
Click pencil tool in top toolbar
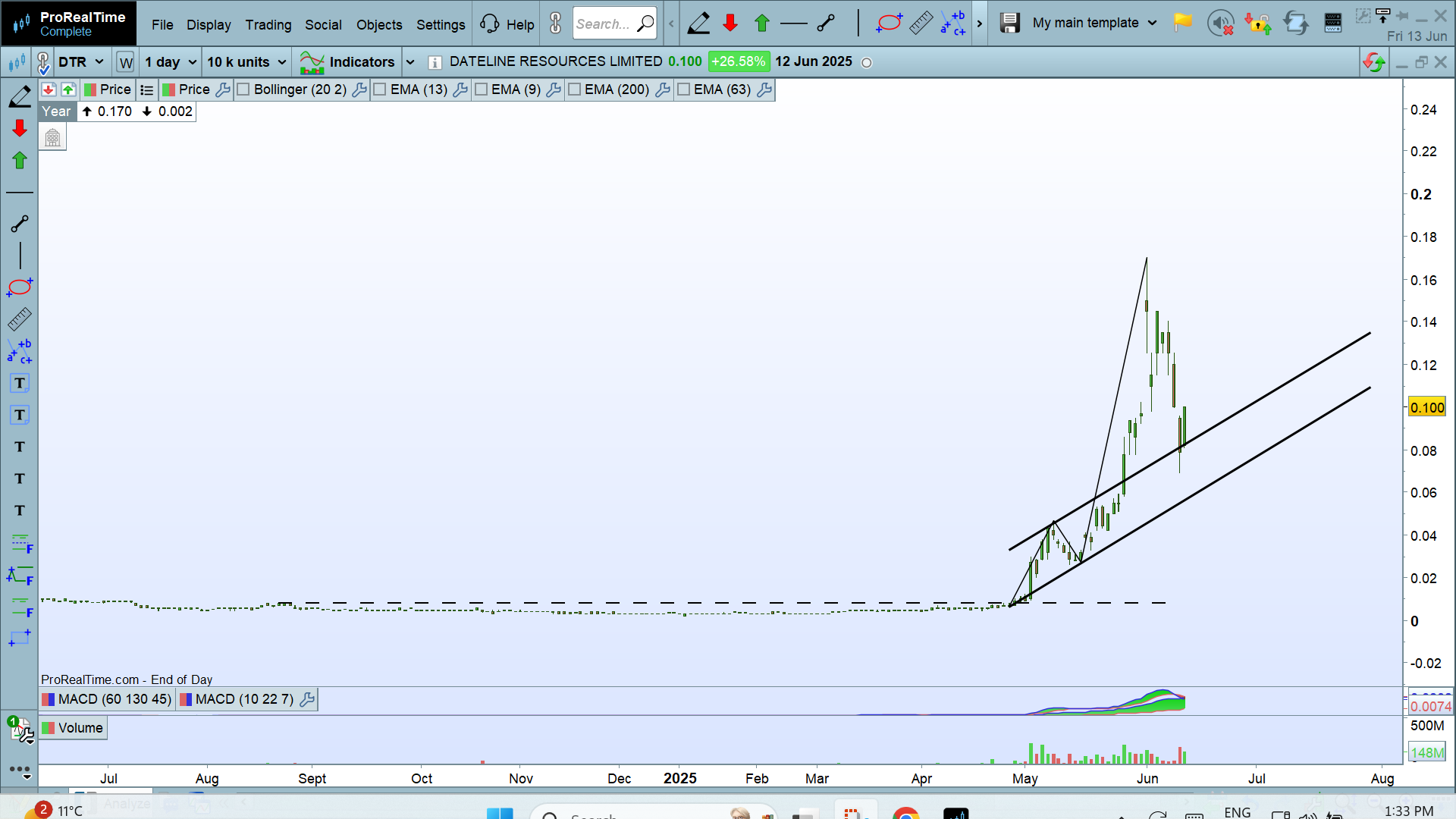(x=698, y=23)
